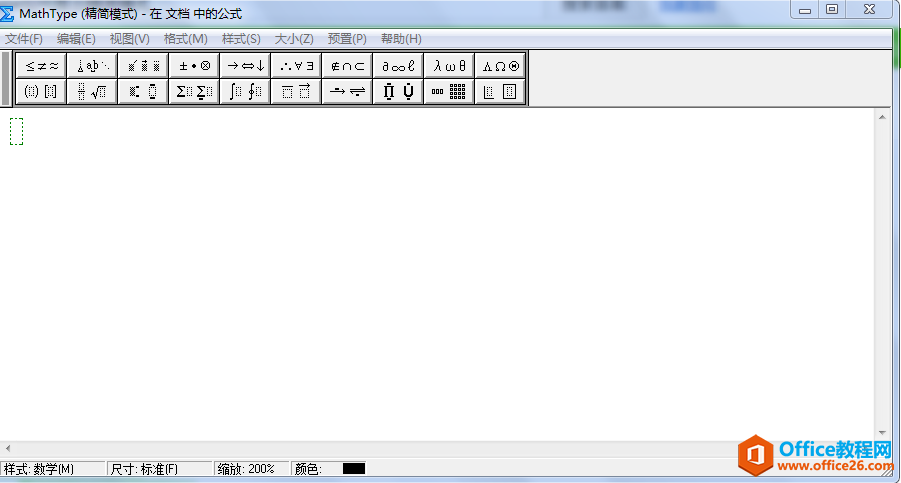
Task: Open the logical symbols palette (∴∀∃)
Action: coord(296,66)
